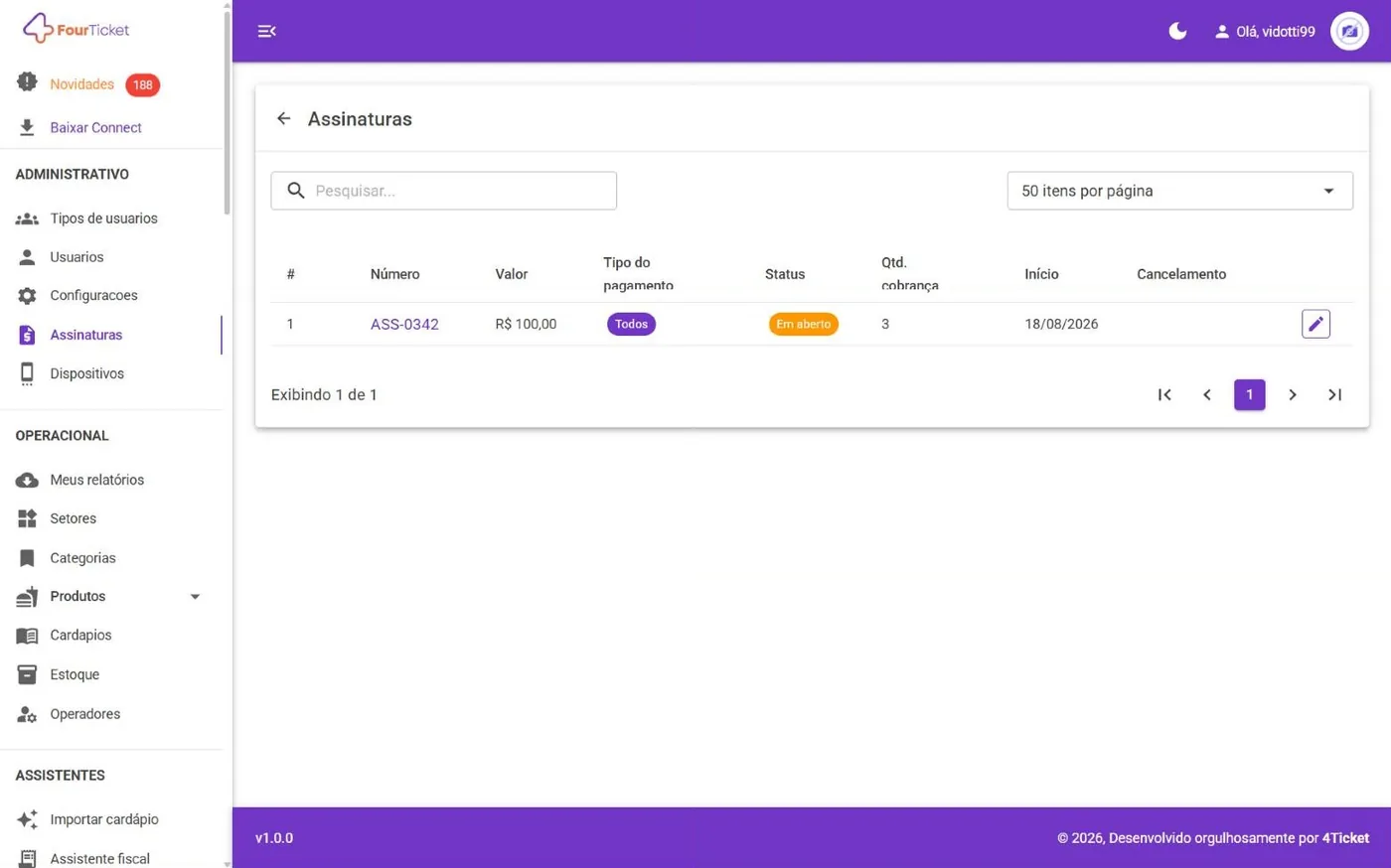Focus the Pesquisar search field
Image resolution: width=1391 pixels, height=868 pixels.
click(443, 191)
